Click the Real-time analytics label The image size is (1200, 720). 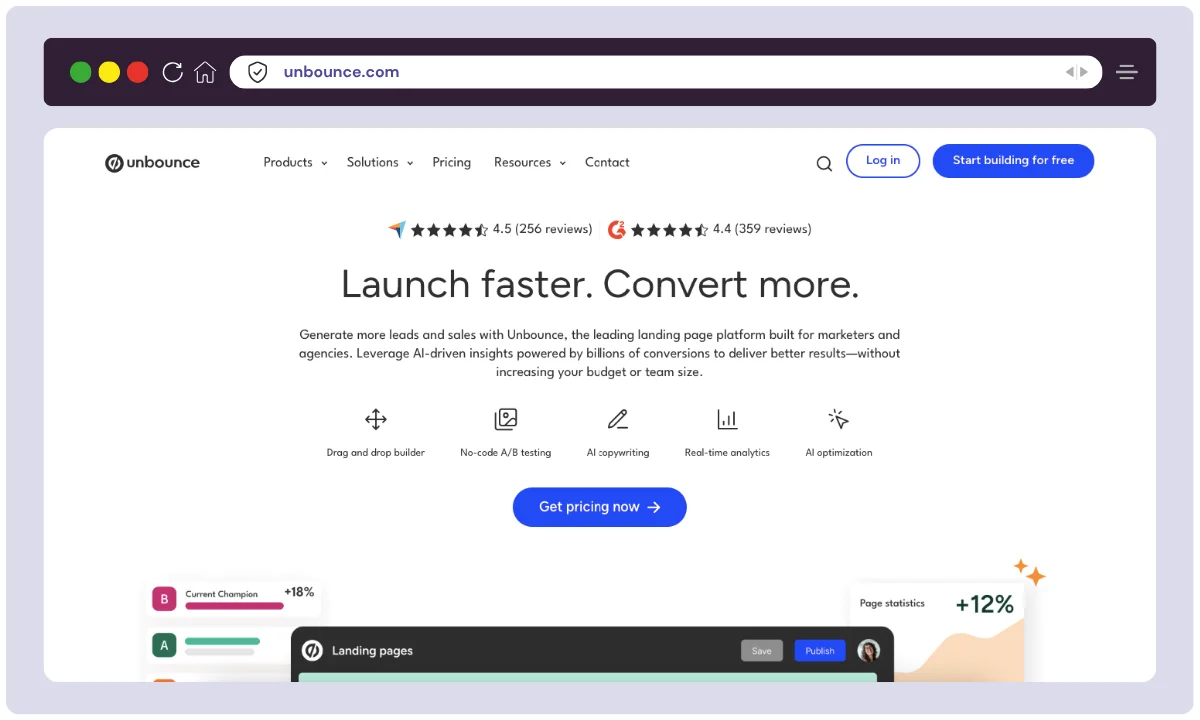pos(727,453)
